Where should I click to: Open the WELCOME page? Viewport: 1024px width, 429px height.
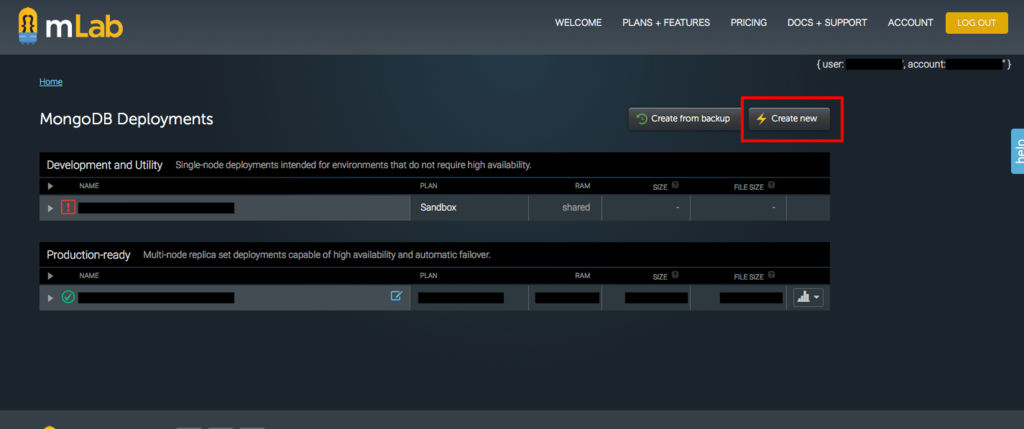(x=578, y=23)
